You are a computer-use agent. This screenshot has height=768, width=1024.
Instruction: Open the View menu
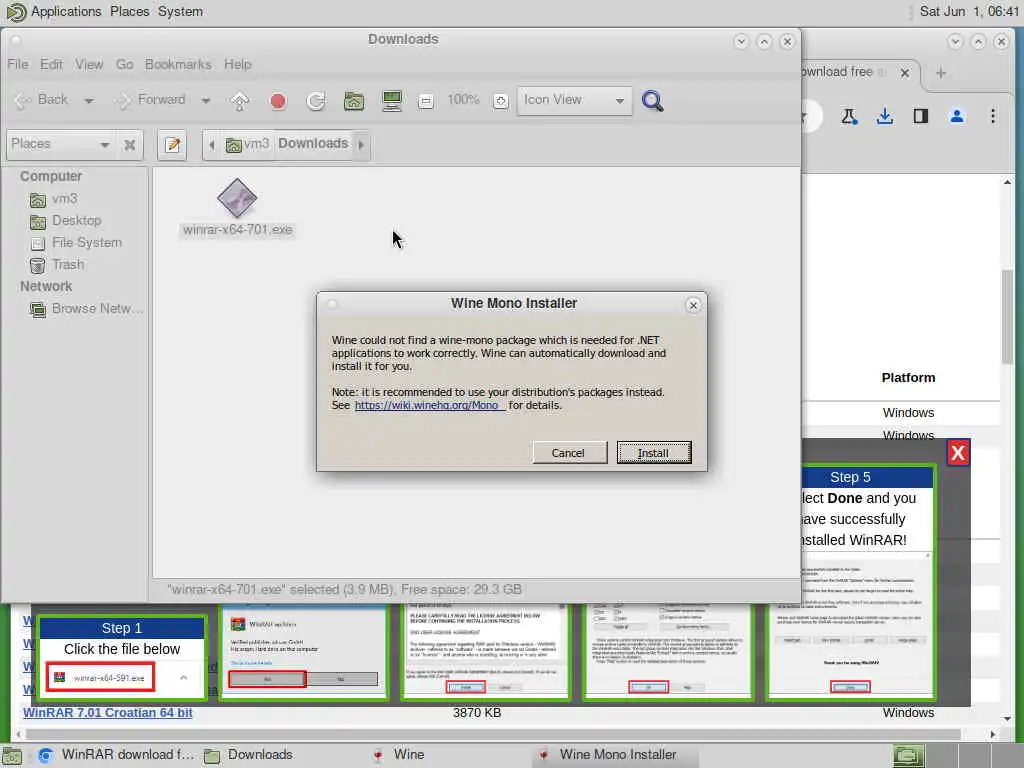point(89,64)
